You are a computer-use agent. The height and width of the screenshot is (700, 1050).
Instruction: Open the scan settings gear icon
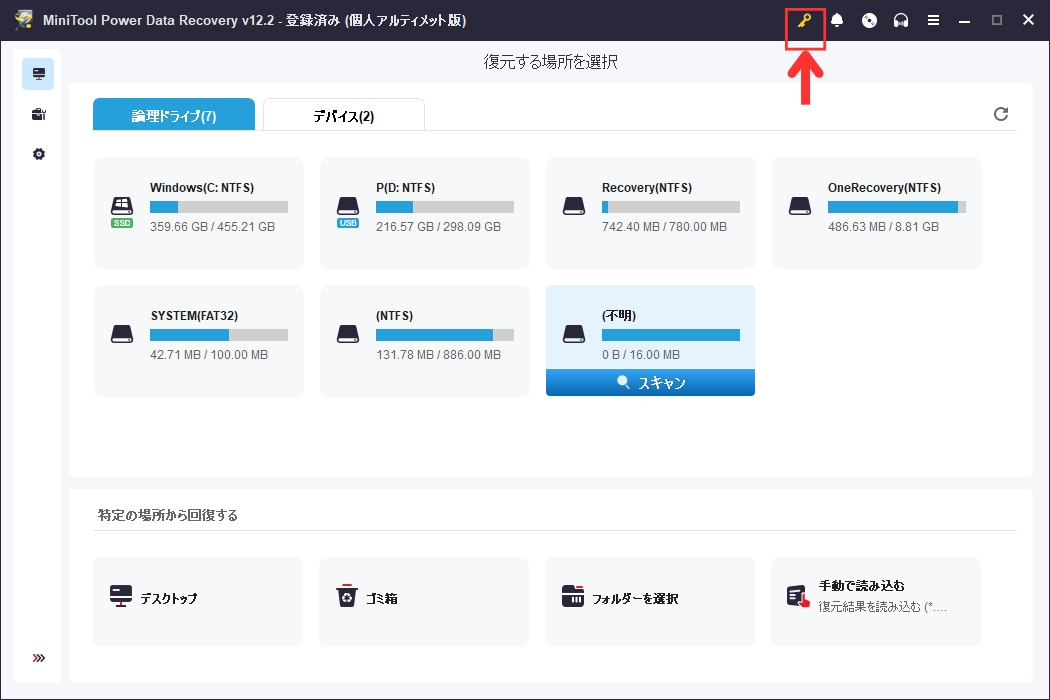click(39, 154)
